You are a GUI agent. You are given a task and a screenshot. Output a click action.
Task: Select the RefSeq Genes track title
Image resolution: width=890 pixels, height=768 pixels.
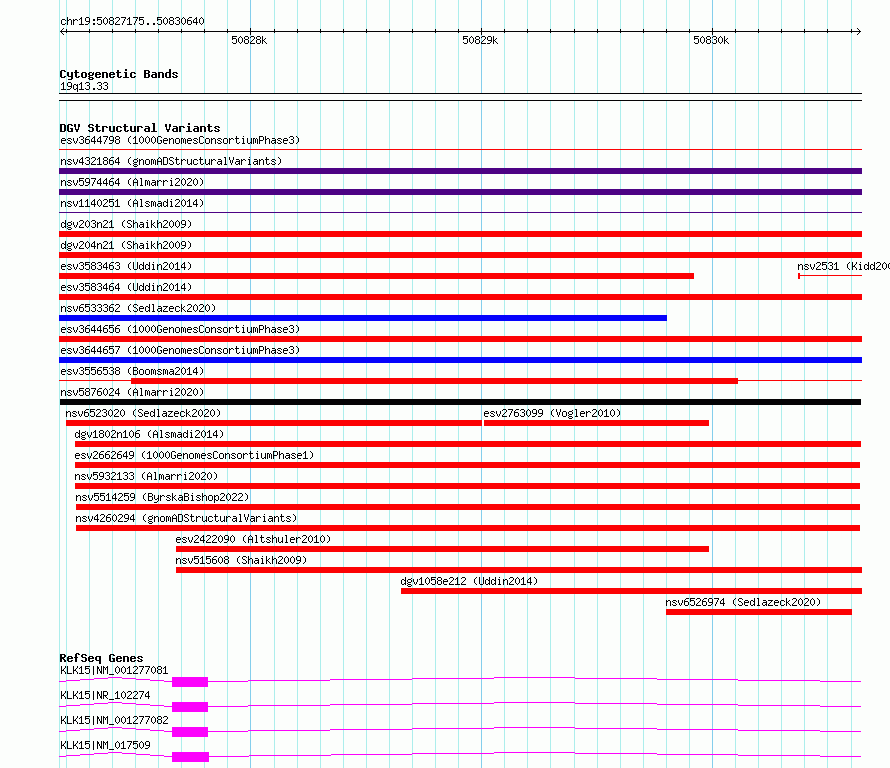(x=101, y=658)
